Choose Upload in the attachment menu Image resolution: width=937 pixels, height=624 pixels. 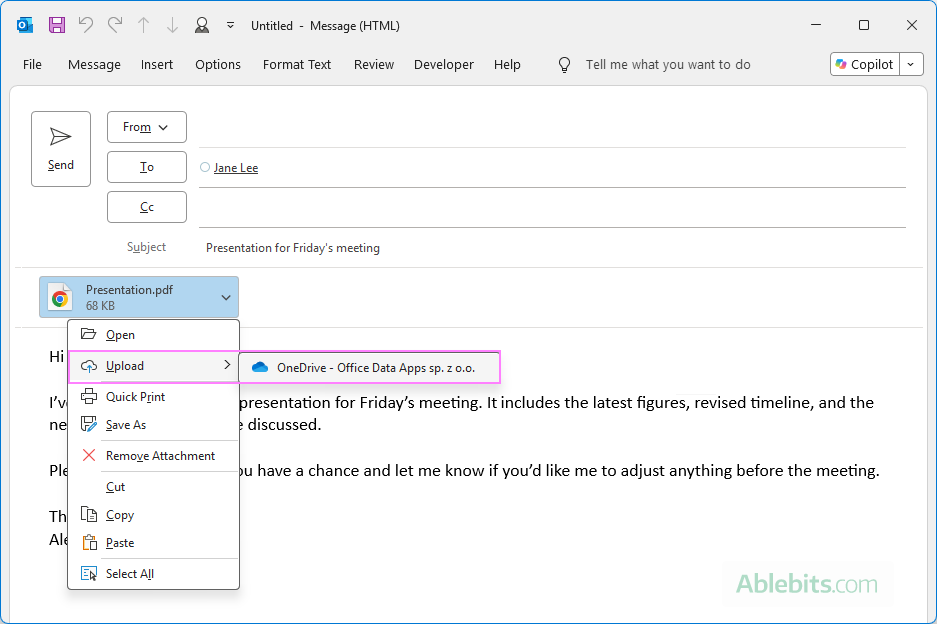[154, 366]
